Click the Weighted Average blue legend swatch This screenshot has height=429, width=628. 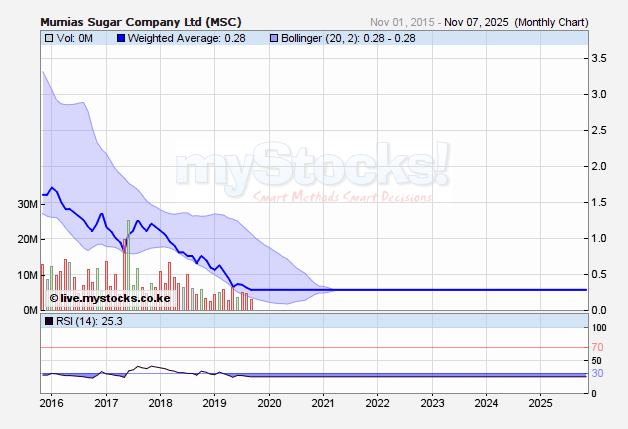(120, 38)
